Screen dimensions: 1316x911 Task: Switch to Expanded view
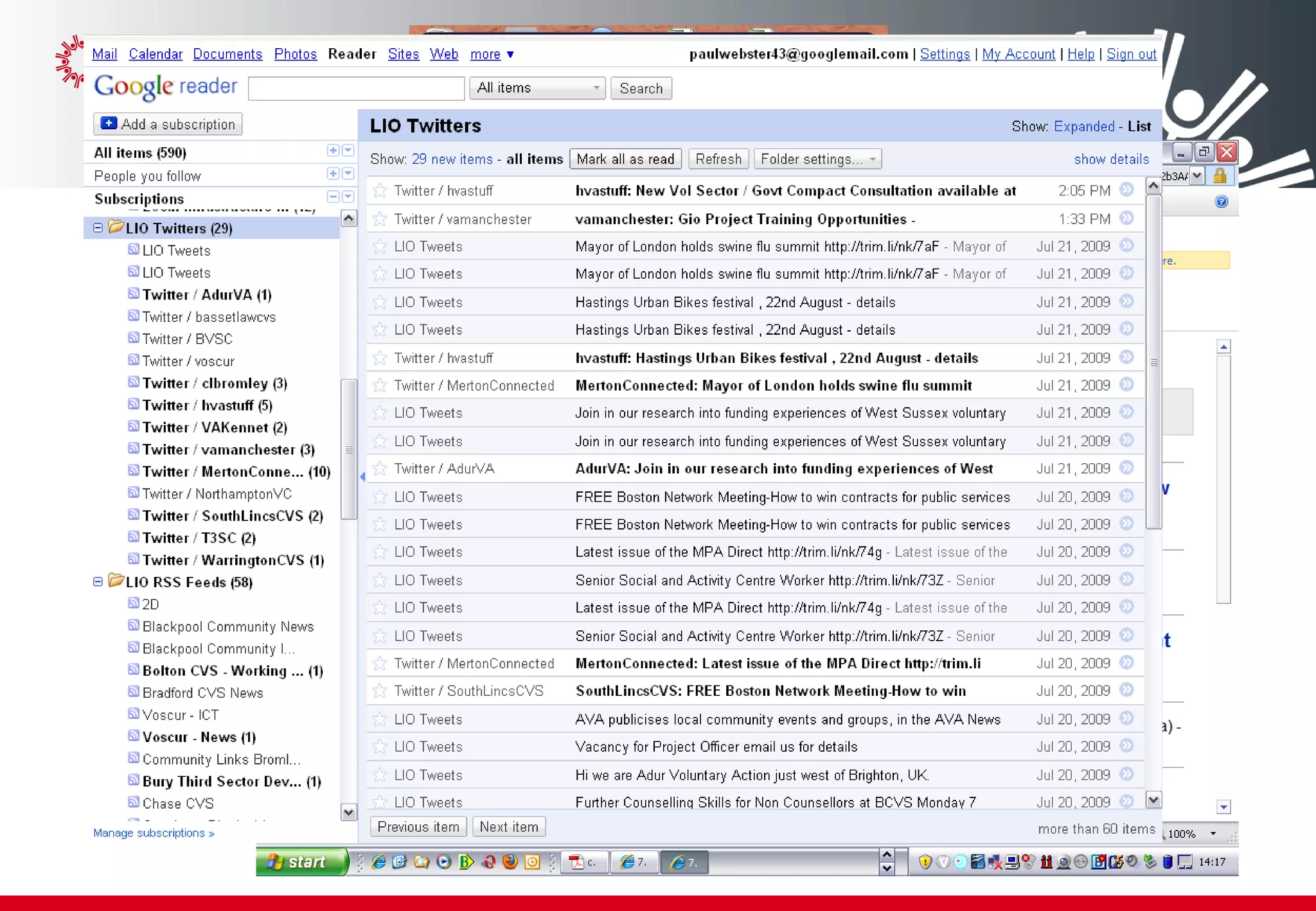point(1084,127)
